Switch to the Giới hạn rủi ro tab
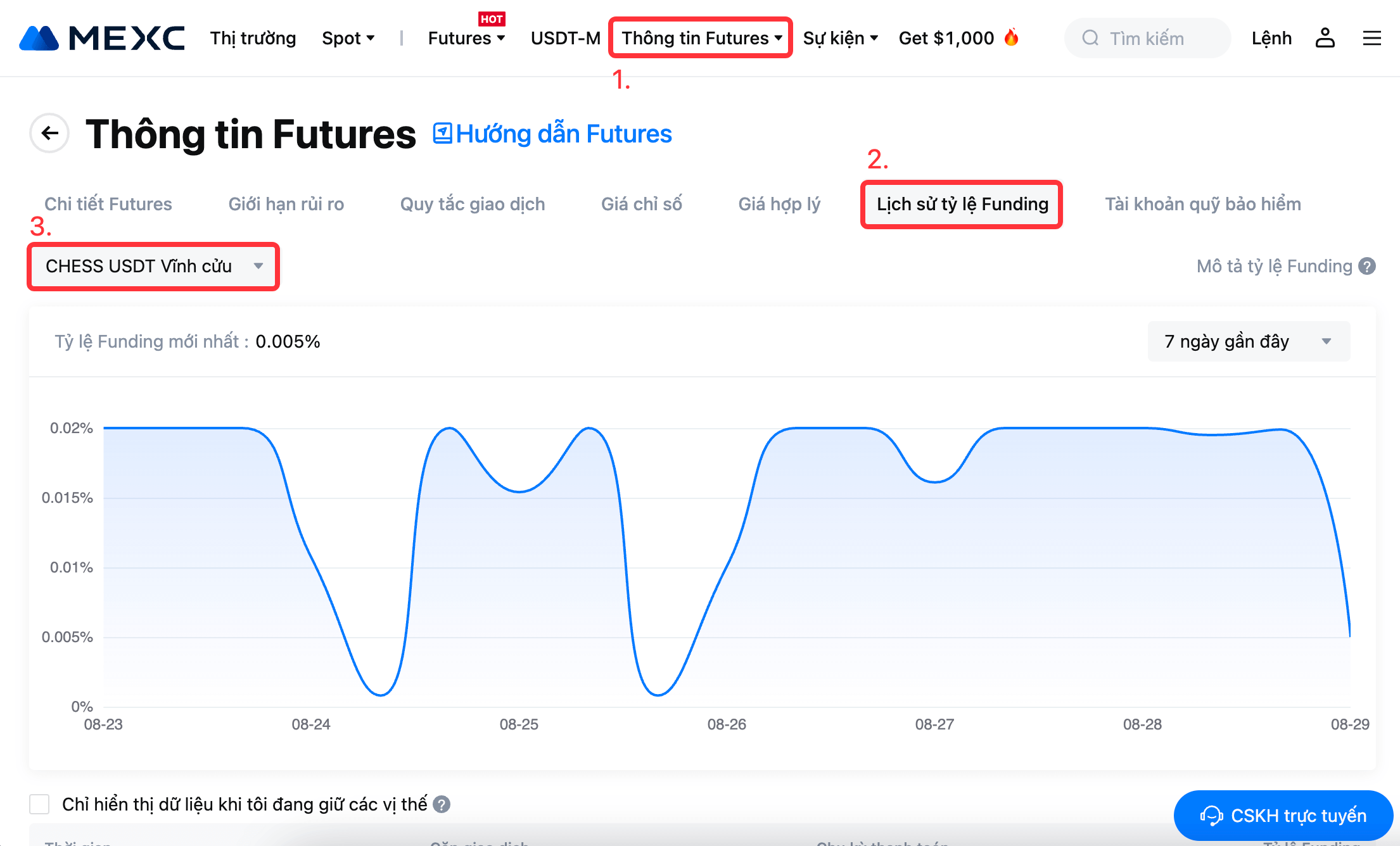This screenshot has width=1400, height=846. coord(286,204)
